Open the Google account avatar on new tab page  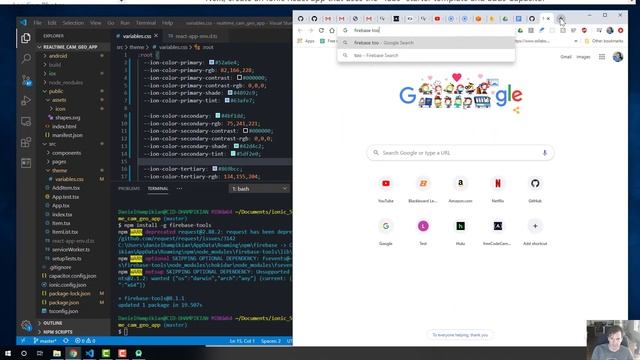(618, 57)
